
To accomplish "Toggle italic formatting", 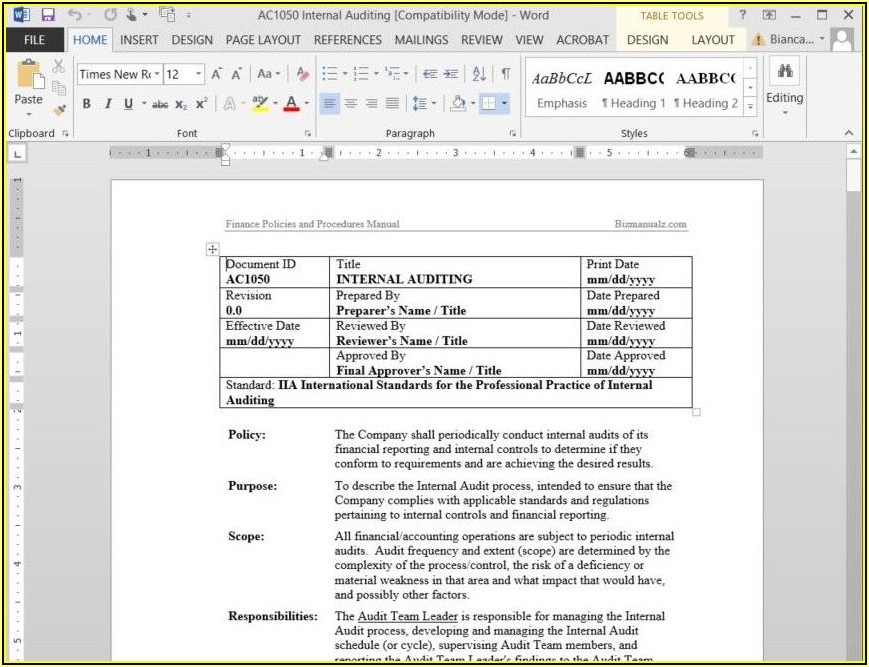I will (x=107, y=104).
